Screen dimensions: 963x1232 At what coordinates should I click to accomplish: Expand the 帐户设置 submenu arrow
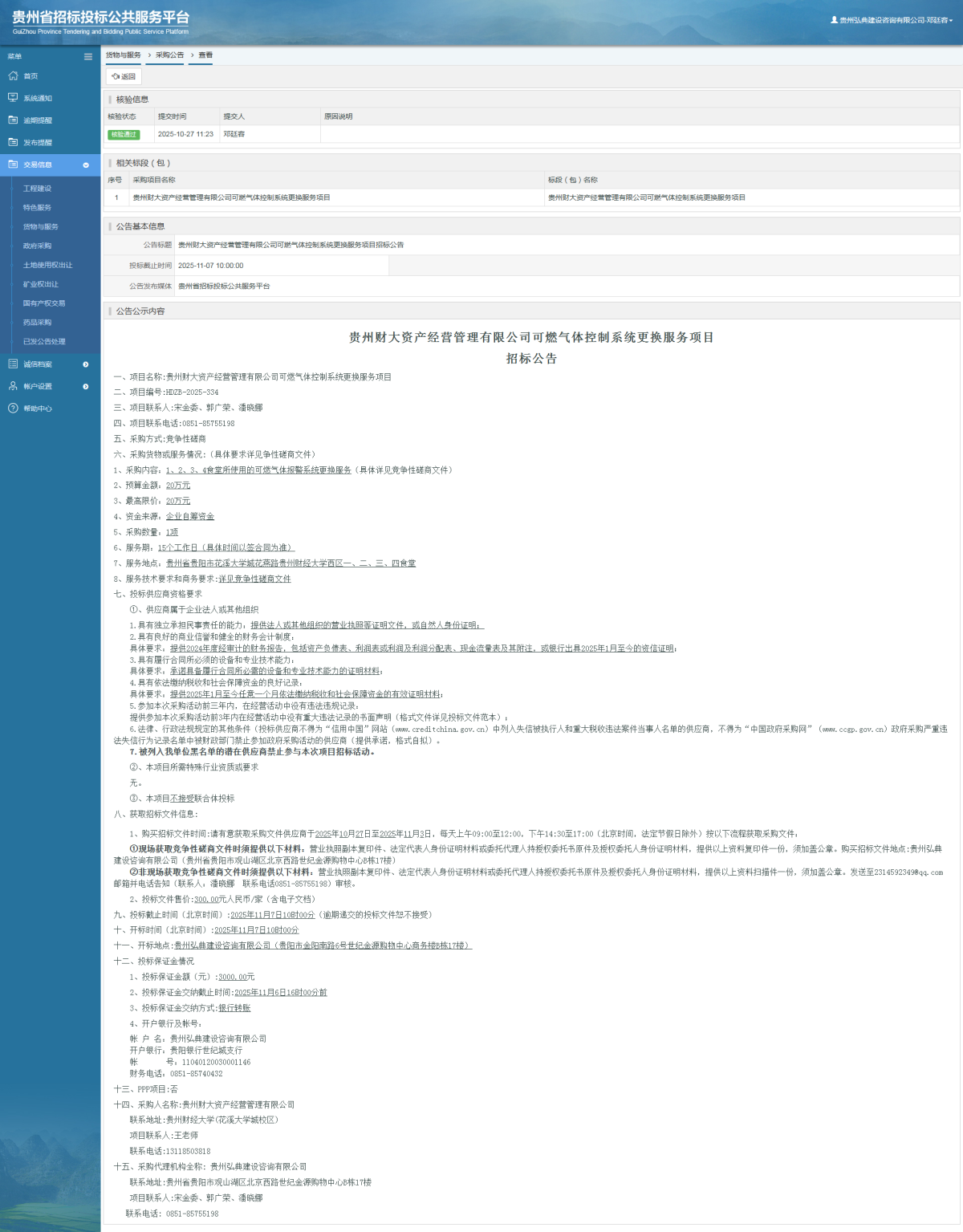click(x=86, y=387)
